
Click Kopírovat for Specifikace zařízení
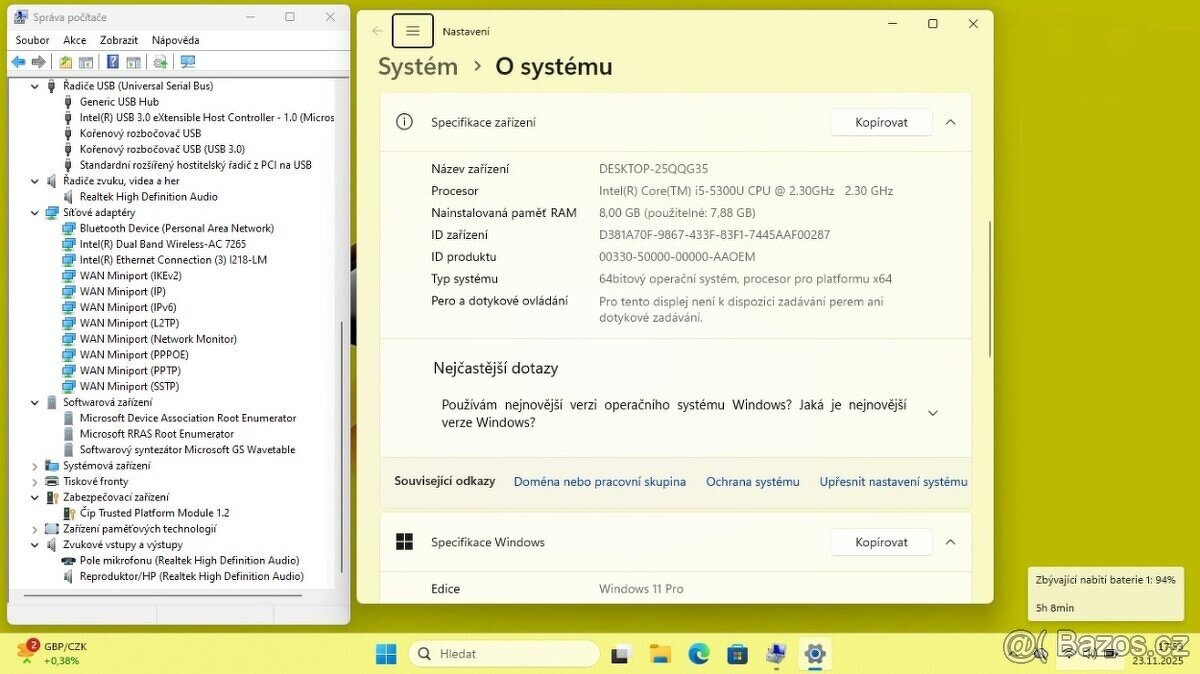coord(880,121)
